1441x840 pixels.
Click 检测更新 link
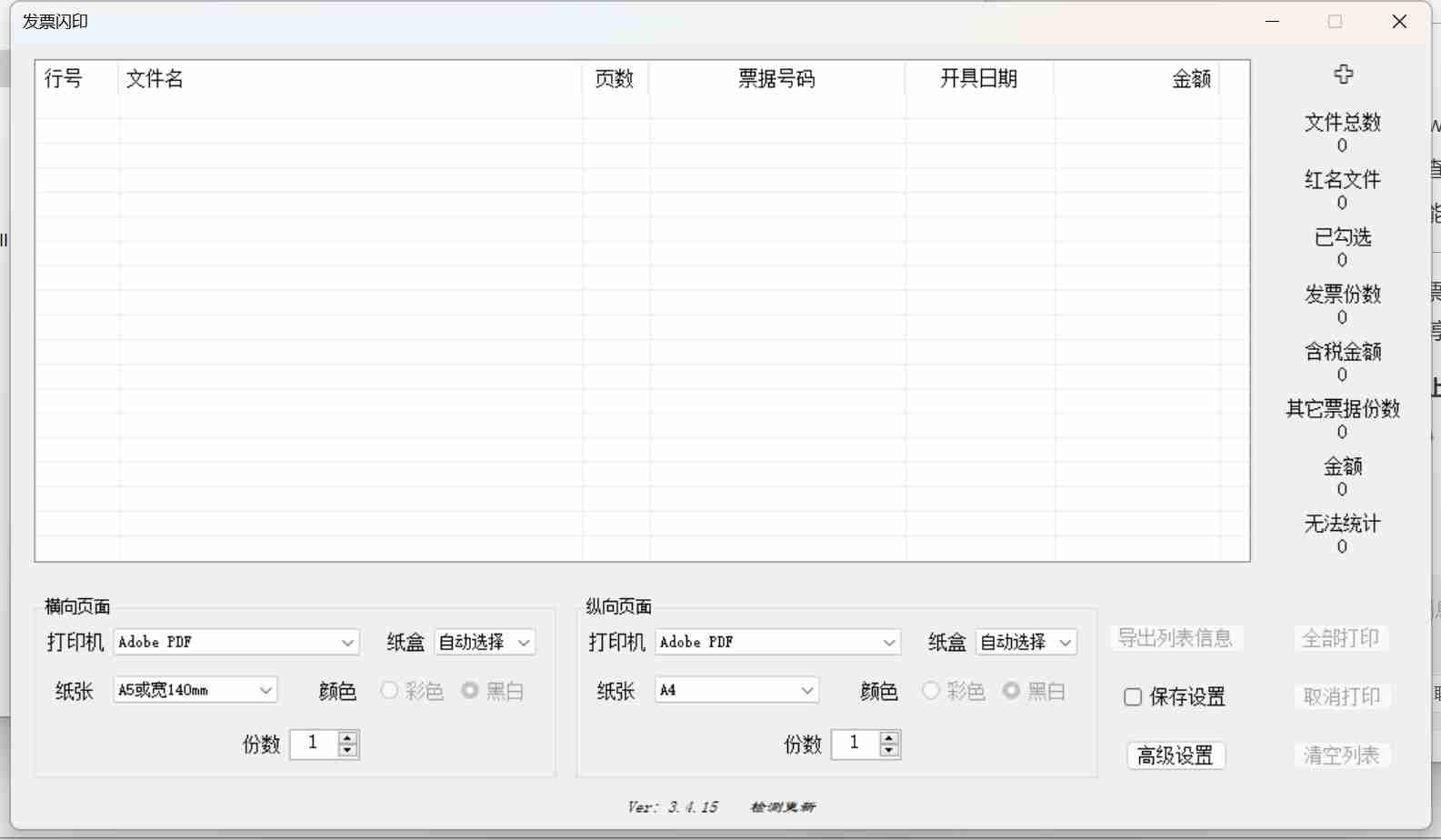click(783, 807)
